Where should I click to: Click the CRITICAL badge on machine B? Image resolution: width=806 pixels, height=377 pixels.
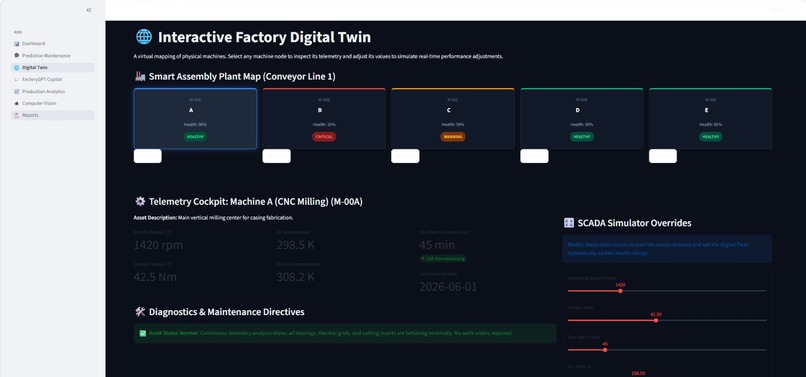click(x=324, y=137)
